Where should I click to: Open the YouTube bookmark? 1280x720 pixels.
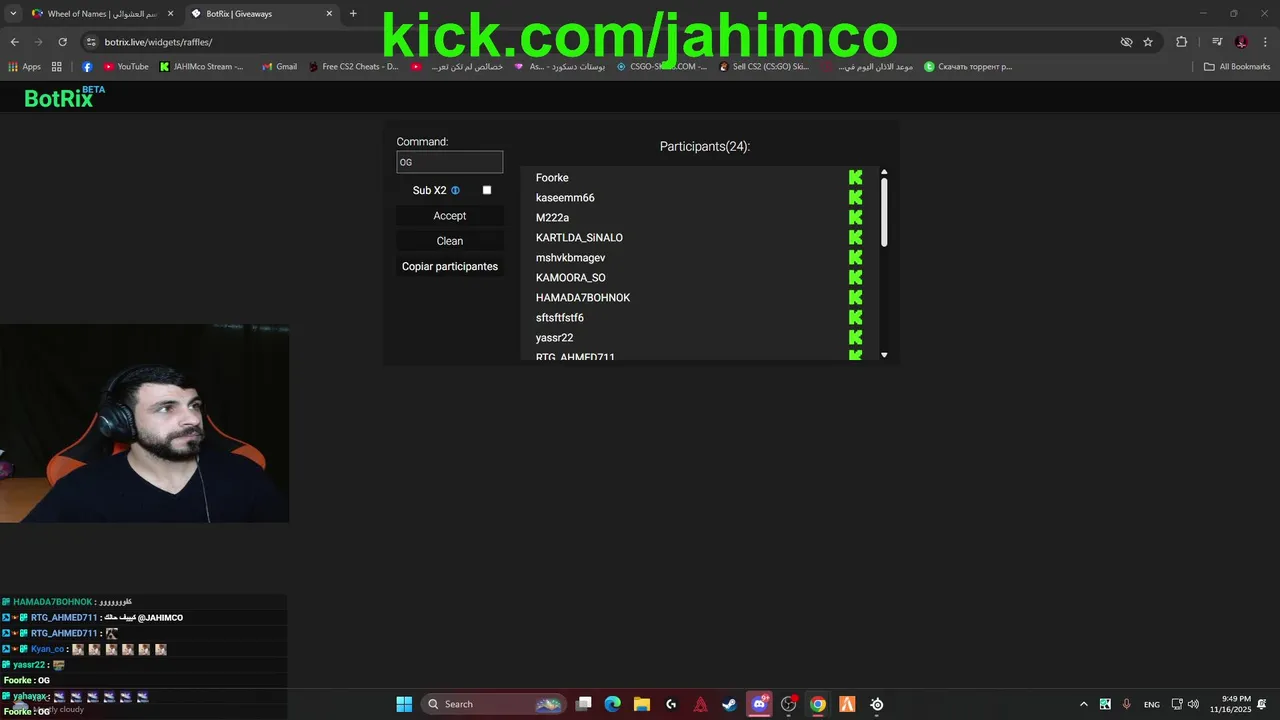click(125, 67)
